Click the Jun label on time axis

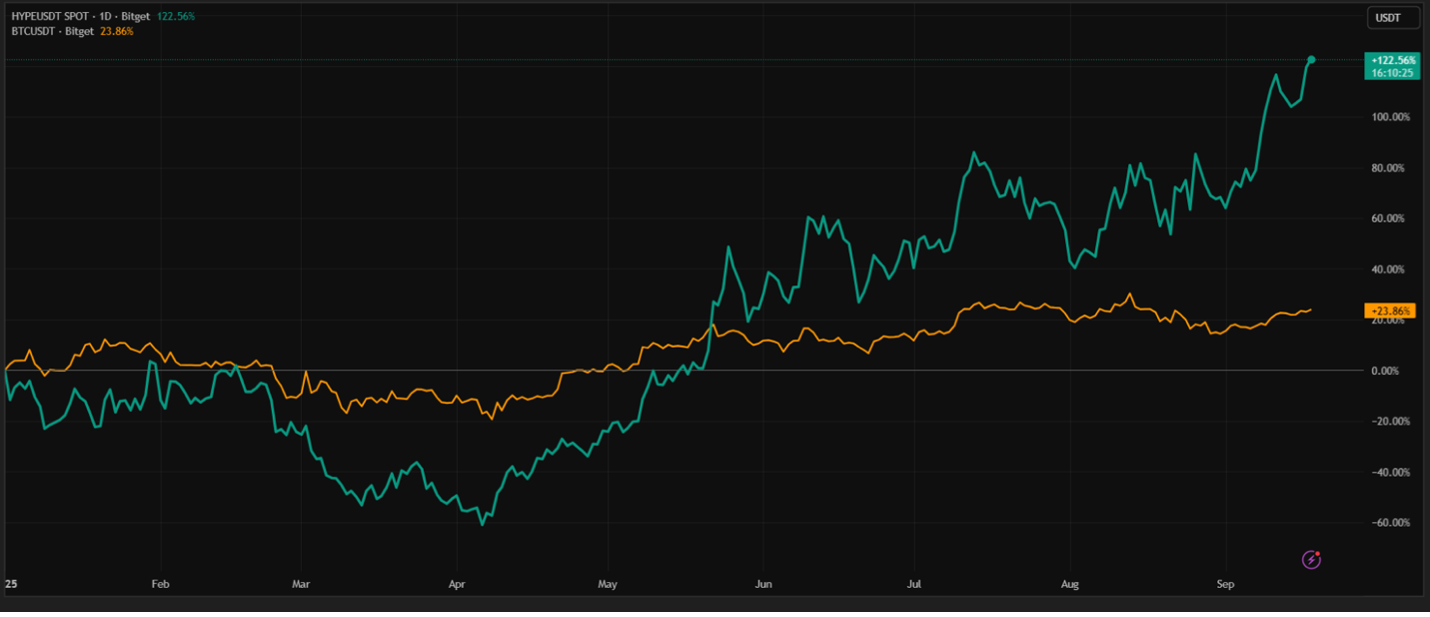tap(764, 582)
